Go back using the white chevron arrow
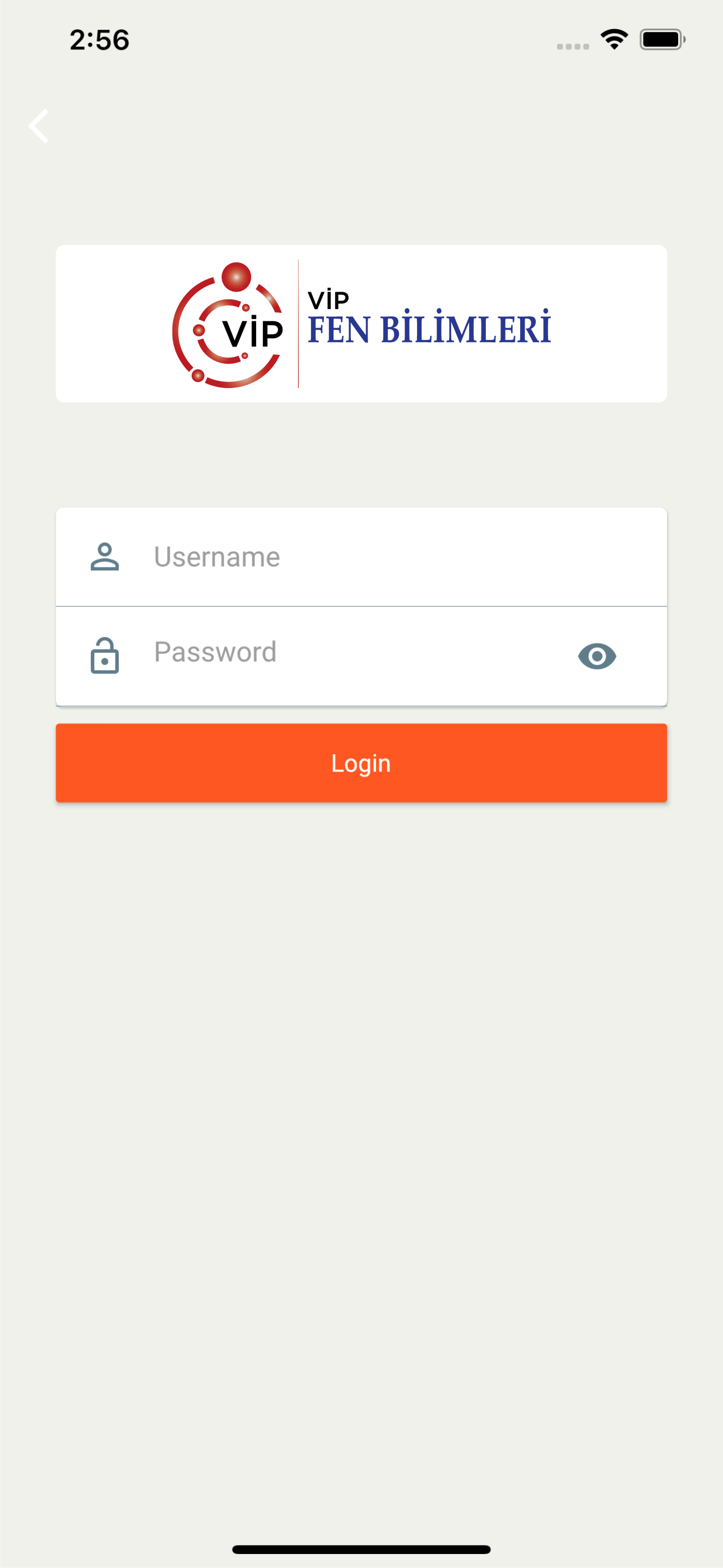723x1568 pixels. (x=39, y=126)
